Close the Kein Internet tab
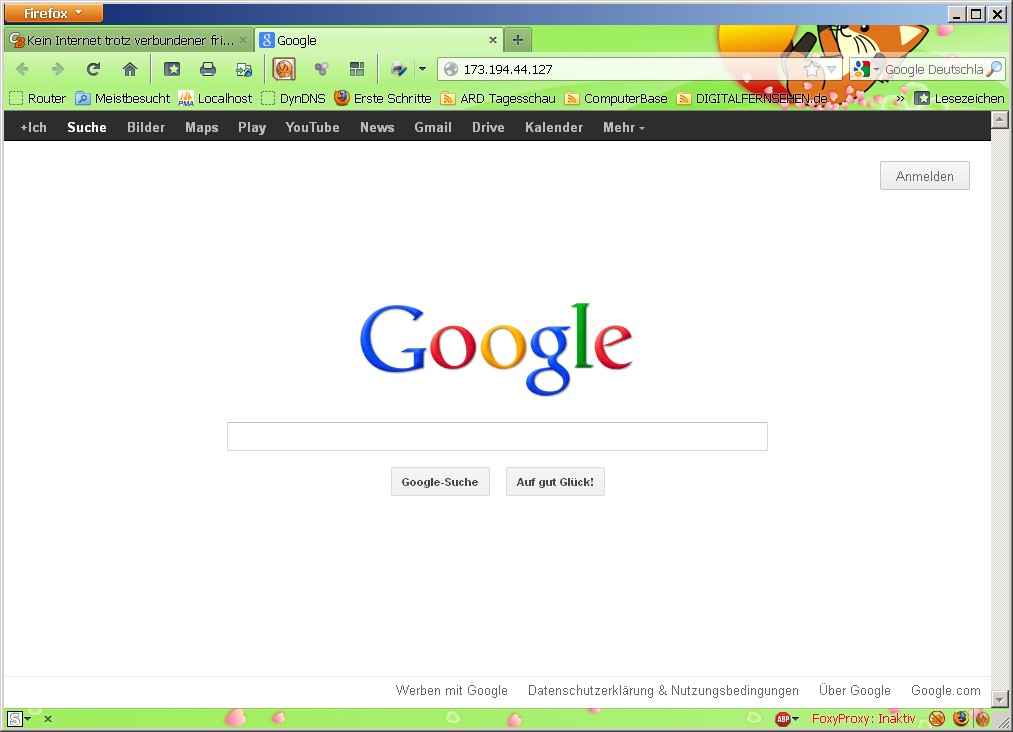 tap(243, 40)
